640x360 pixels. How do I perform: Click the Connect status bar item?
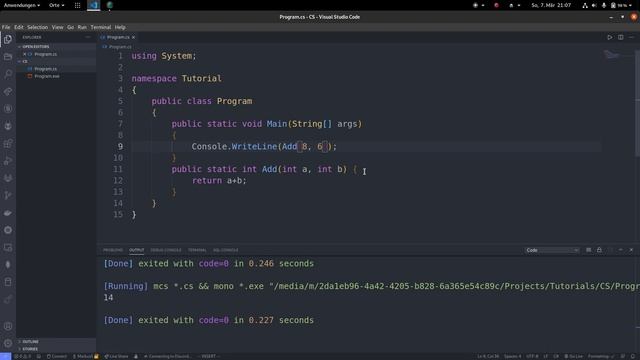click(x=57, y=356)
